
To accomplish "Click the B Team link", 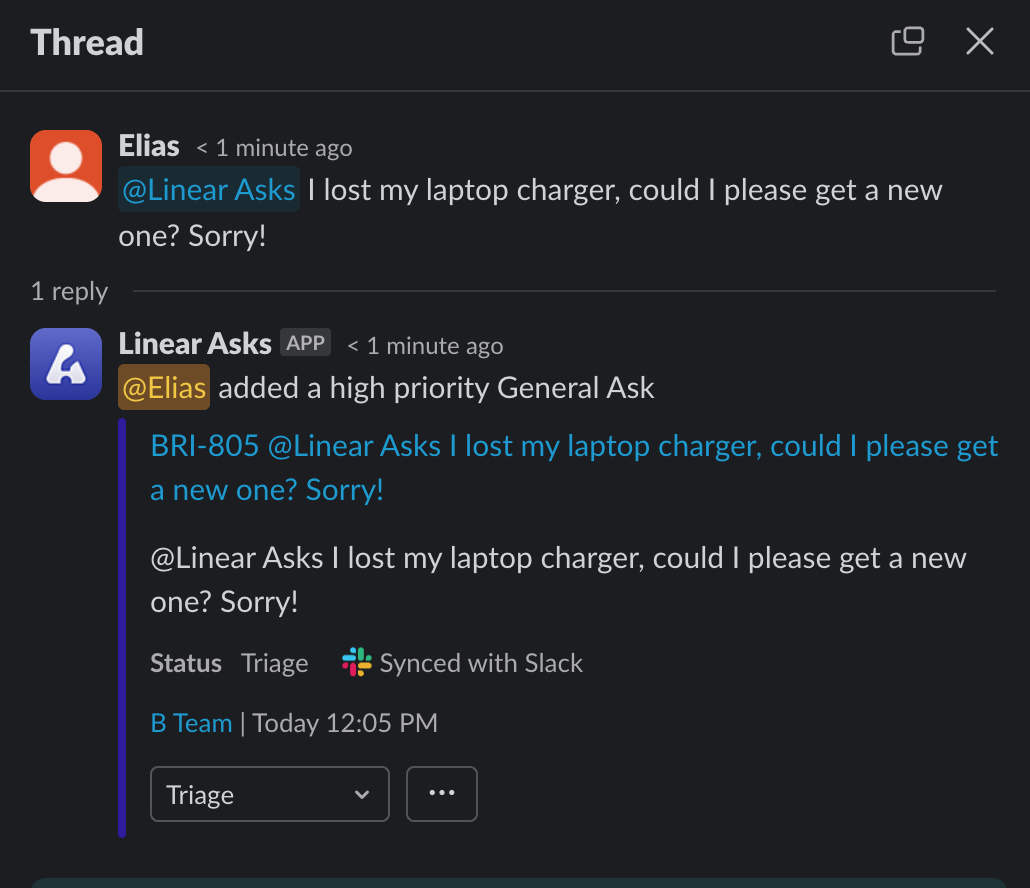I will 191,722.
